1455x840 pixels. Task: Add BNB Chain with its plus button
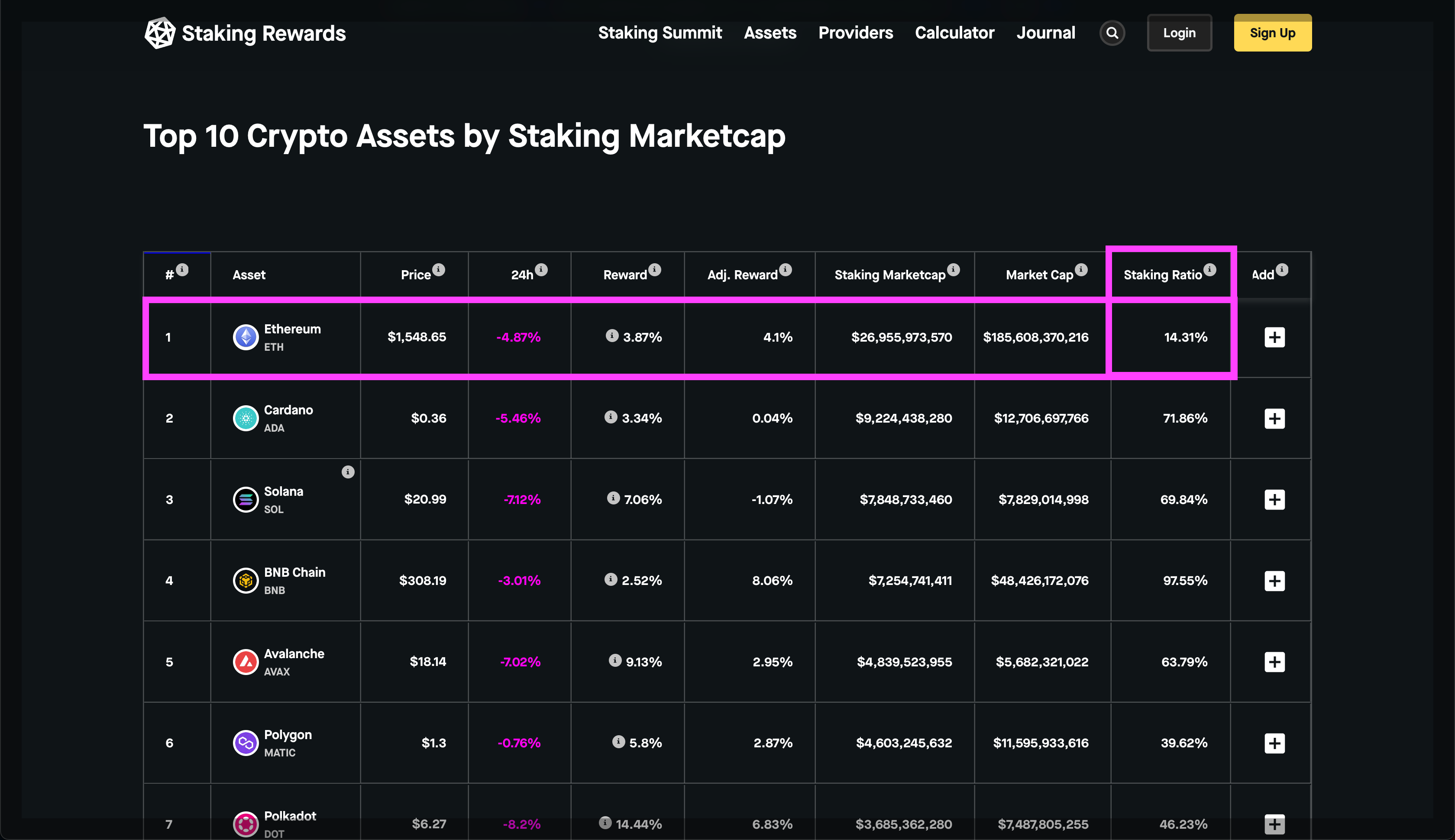[1274, 580]
